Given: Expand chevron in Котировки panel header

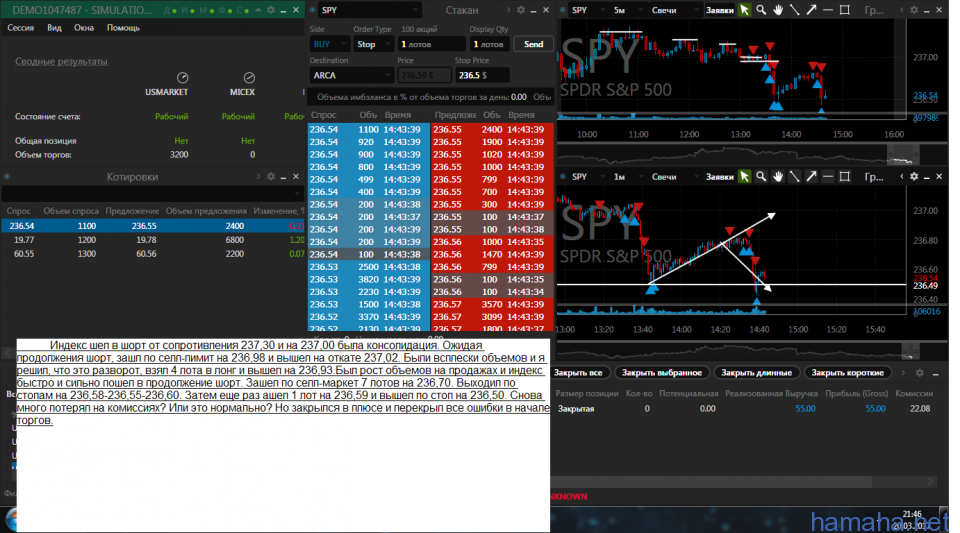Looking at the screenshot, I should [x=258, y=176].
